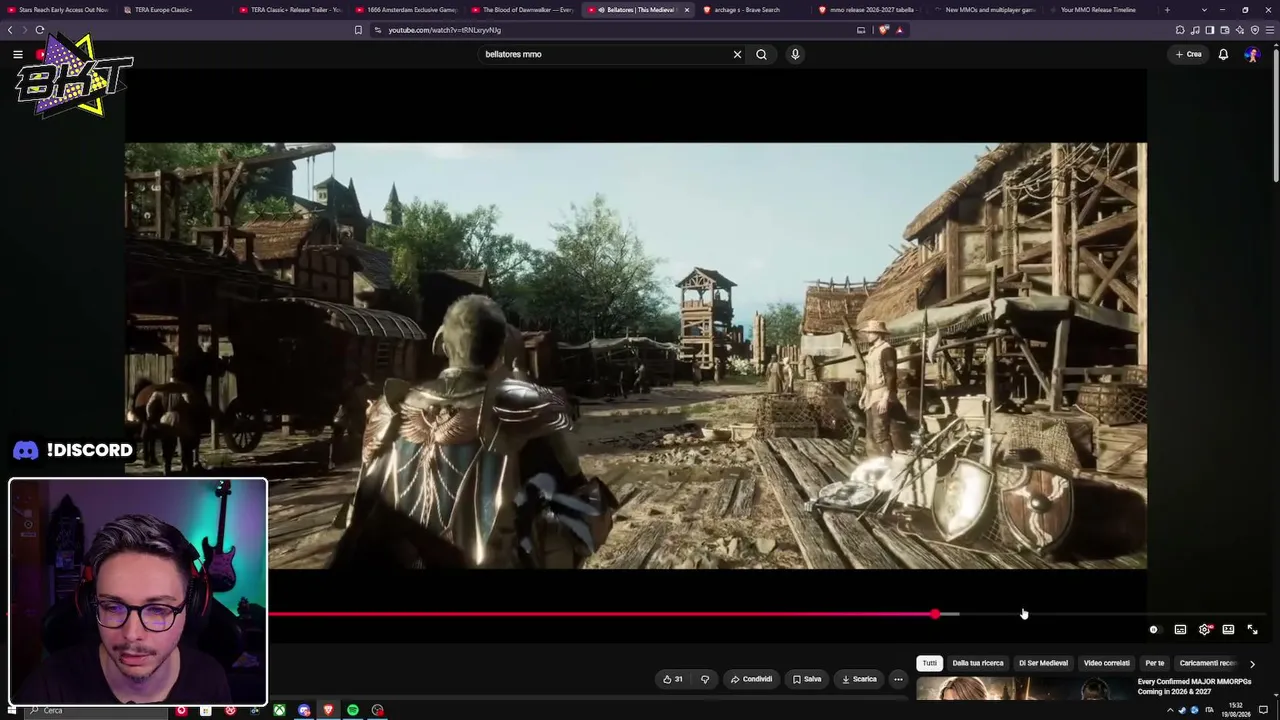Switch to 1666 Amsterdam Exclusive Gameplay tab
The width and height of the screenshot is (1280, 720).
407,10
